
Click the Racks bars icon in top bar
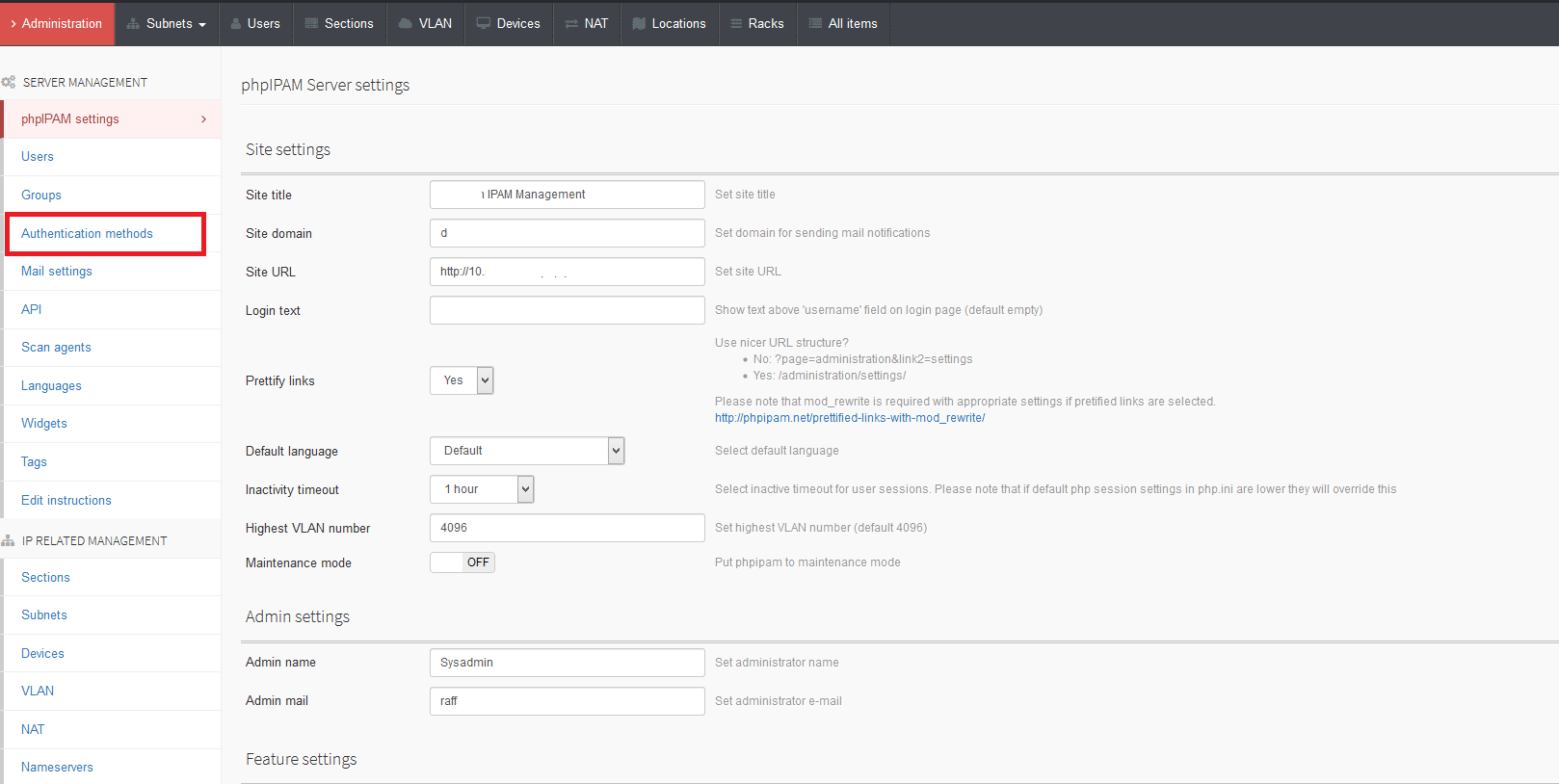(x=736, y=24)
